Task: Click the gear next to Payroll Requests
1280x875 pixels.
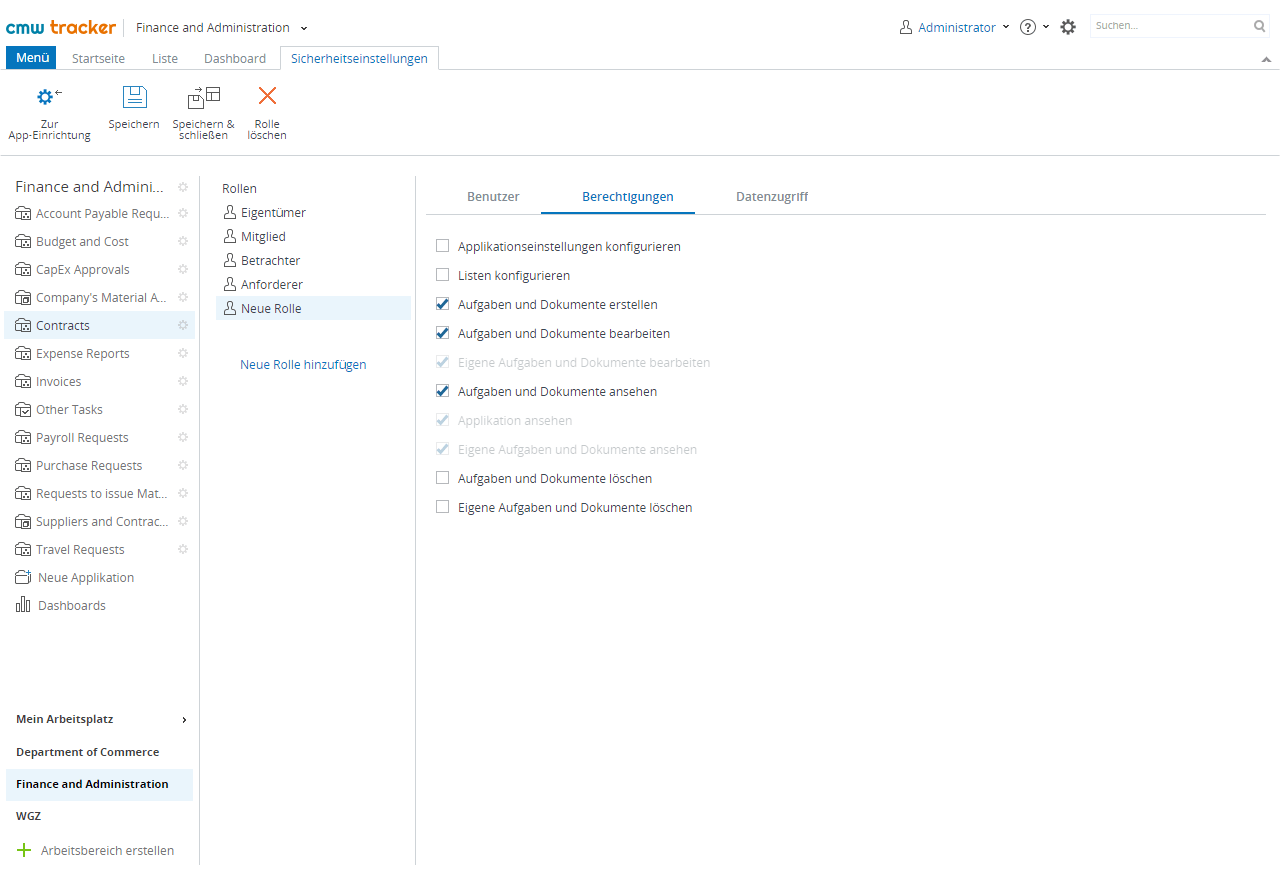Action: click(183, 437)
